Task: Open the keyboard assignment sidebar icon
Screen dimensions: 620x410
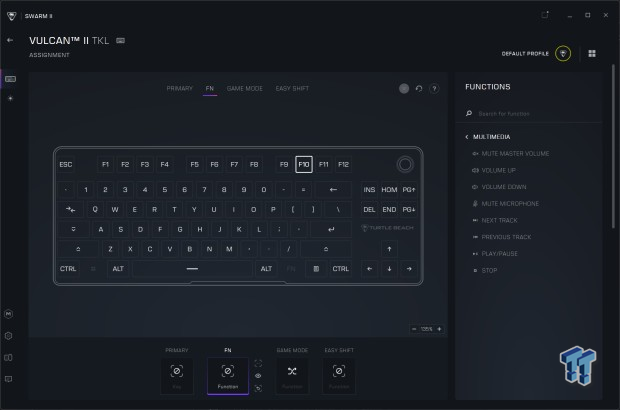Action: (10, 79)
